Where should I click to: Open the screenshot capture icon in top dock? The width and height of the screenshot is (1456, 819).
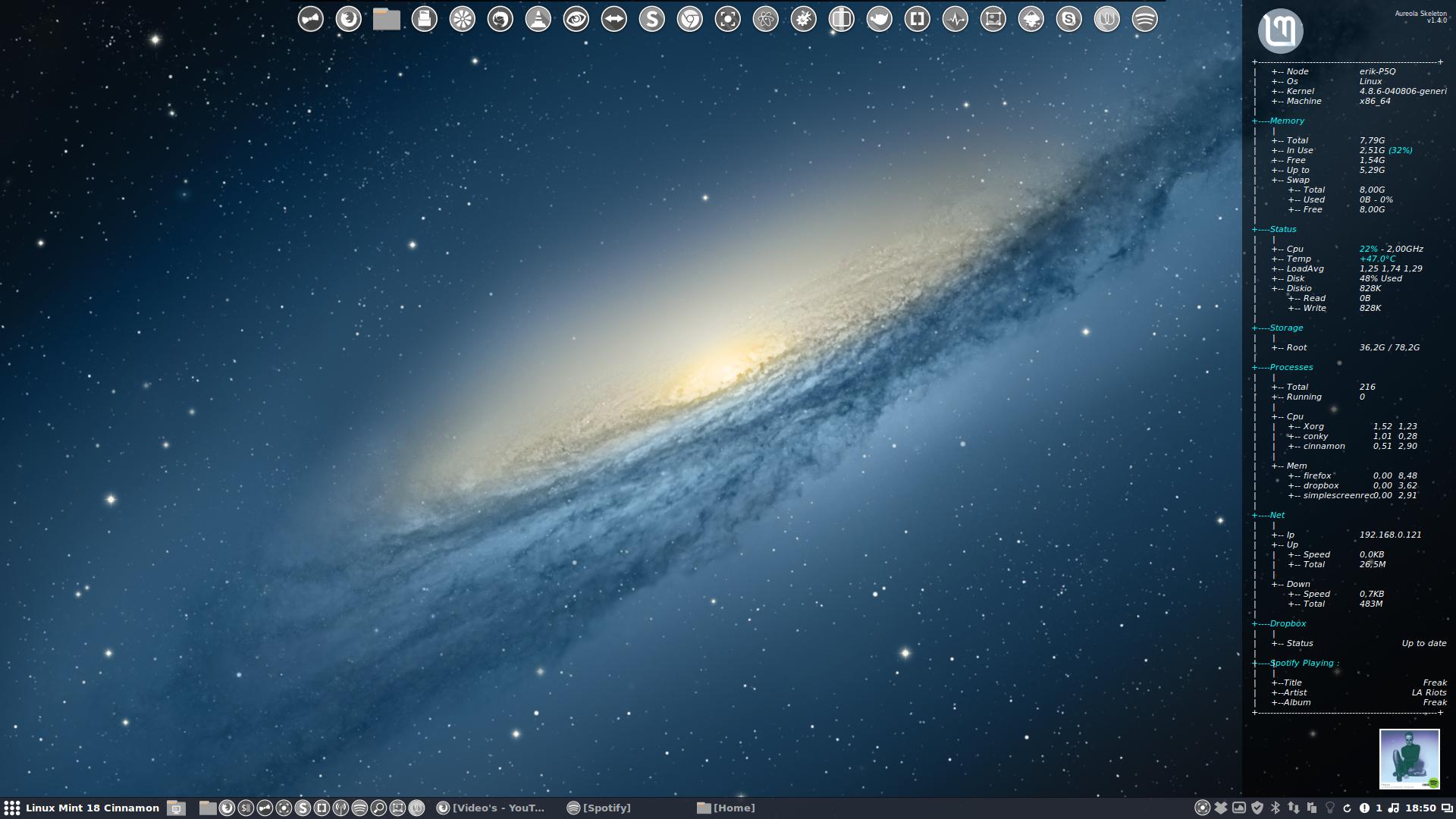[728, 19]
